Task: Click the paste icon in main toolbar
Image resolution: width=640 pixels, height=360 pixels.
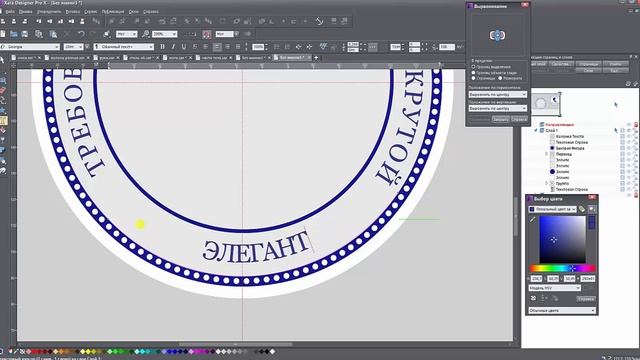Action: pyautogui.click(x=53, y=34)
